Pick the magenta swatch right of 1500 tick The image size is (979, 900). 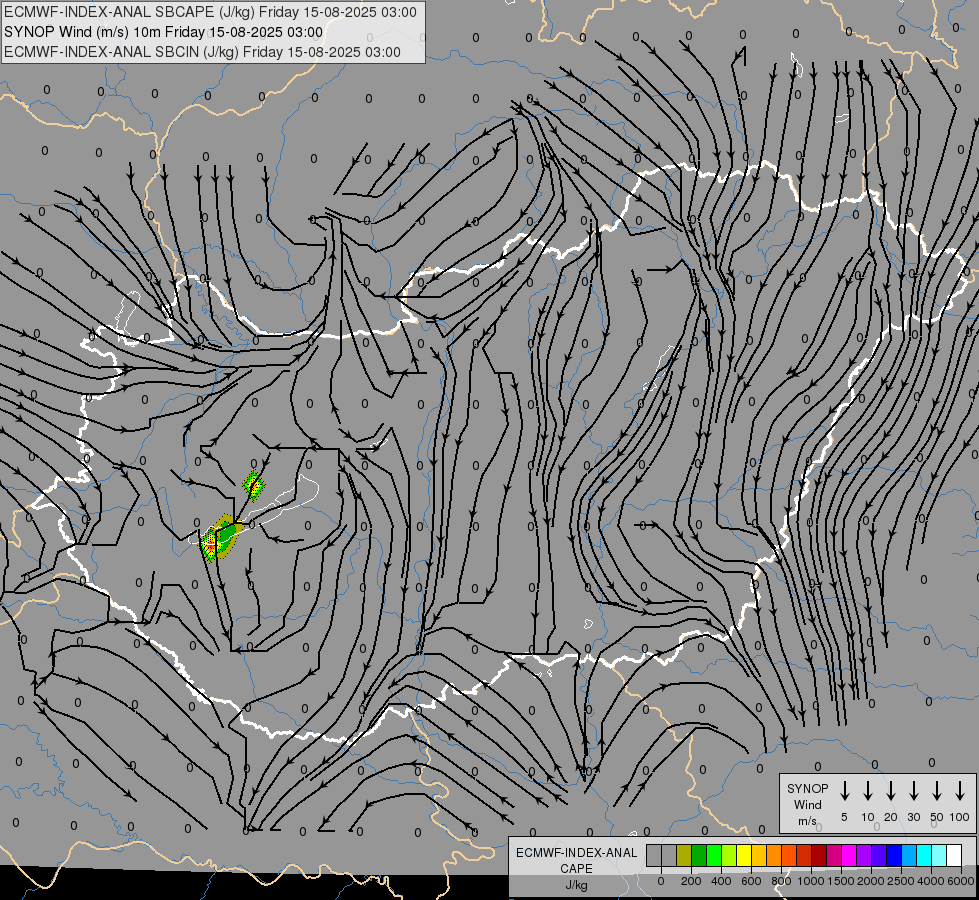[x=849, y=856]
